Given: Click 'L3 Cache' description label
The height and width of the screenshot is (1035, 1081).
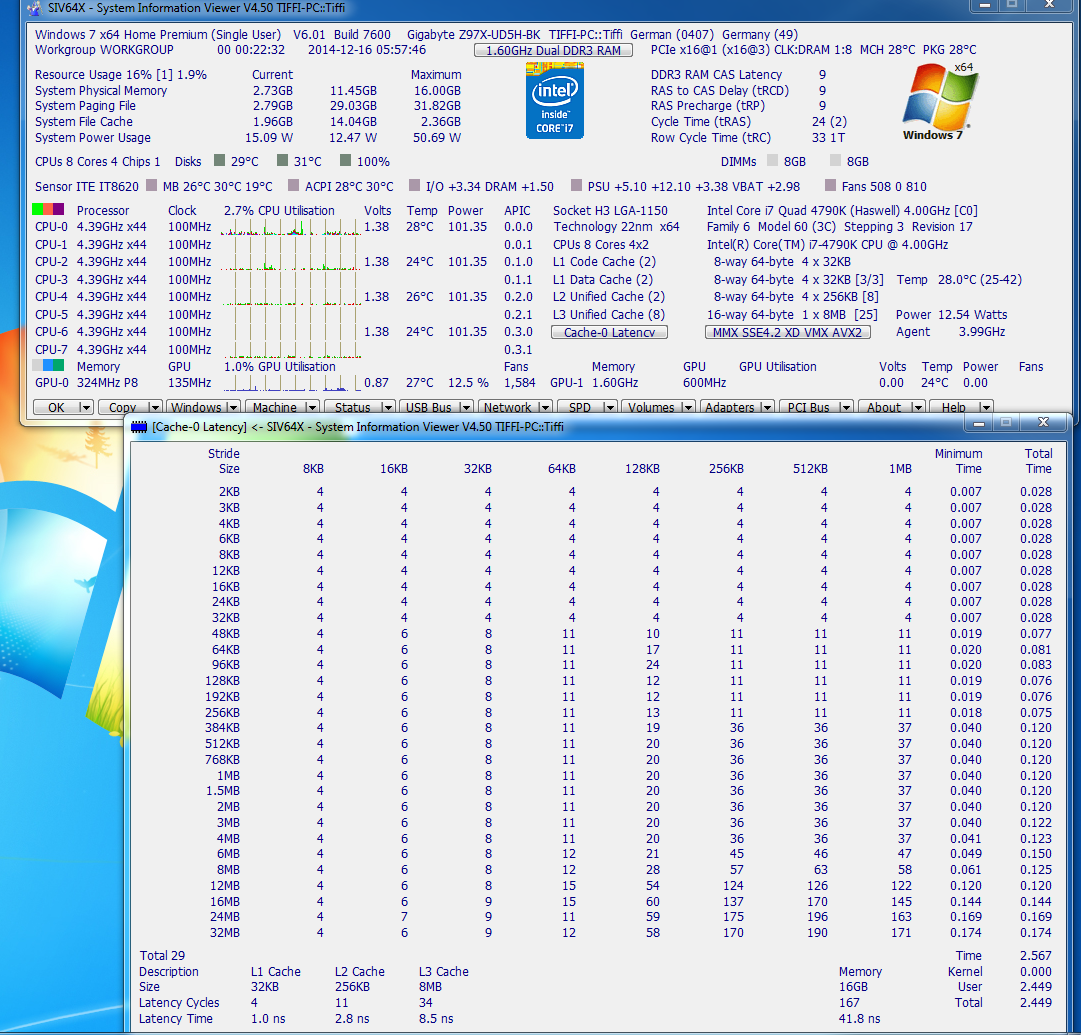Looking at the screenshot, I should (x=443, y=971).
